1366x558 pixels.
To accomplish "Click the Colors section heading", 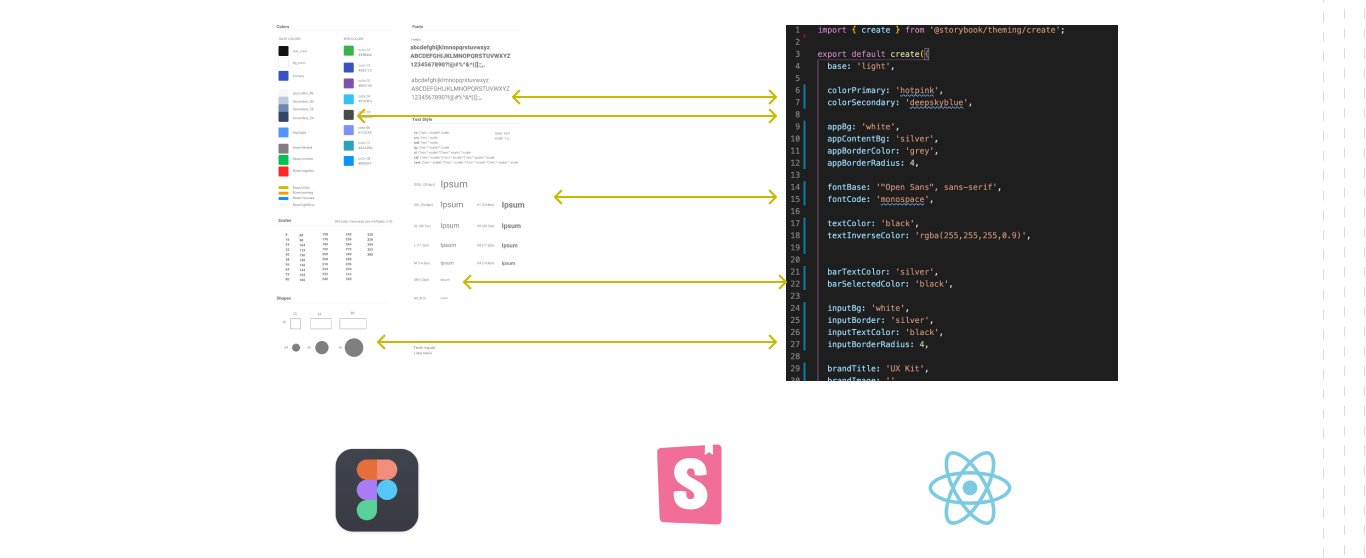I will coord(283,27).
